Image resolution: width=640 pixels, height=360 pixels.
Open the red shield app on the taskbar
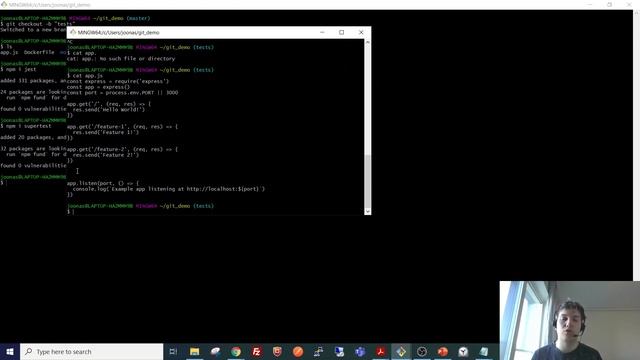coord(277,351)
